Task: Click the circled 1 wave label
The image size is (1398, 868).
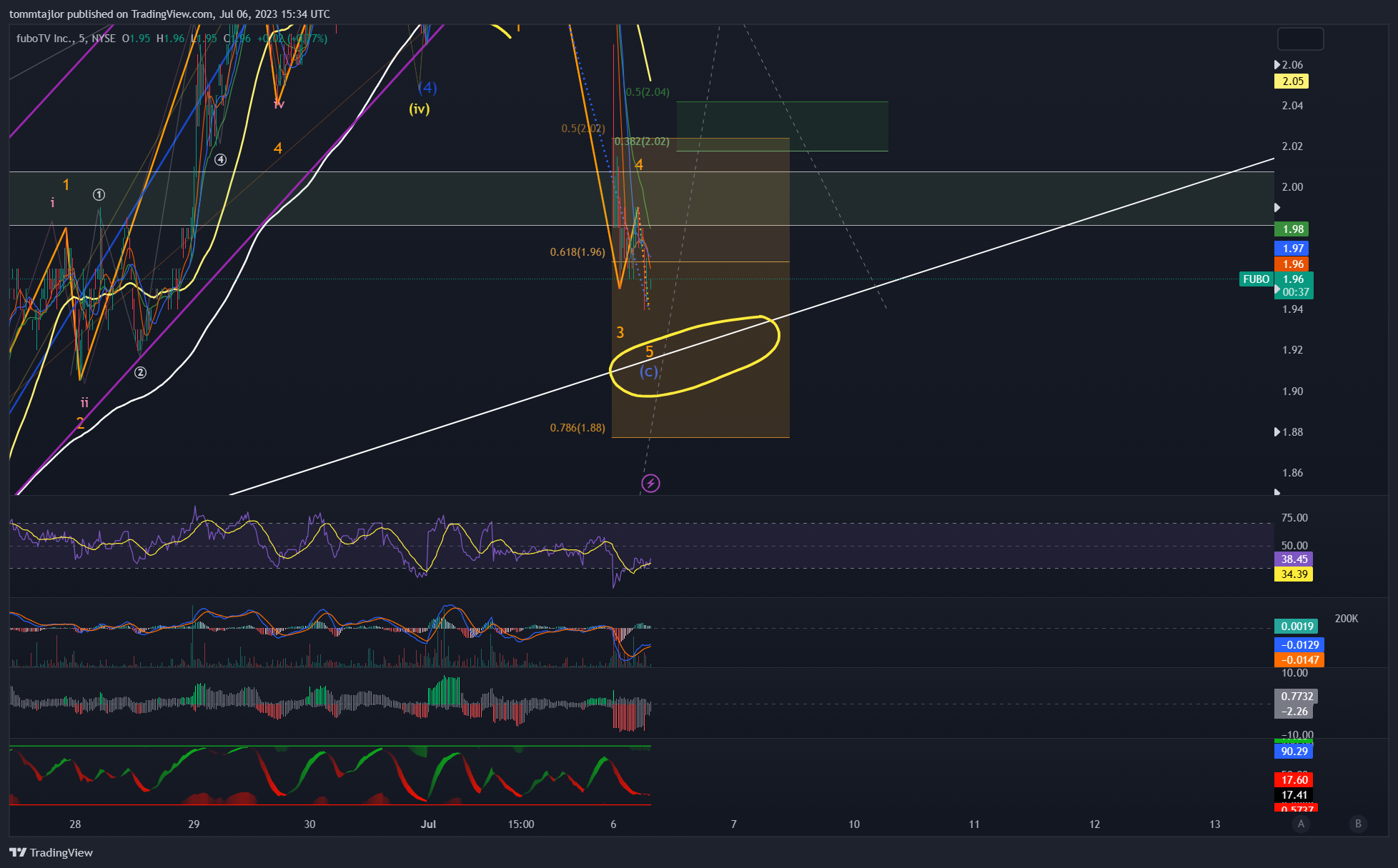Action: pyautogui.click(x=99, y=194)
